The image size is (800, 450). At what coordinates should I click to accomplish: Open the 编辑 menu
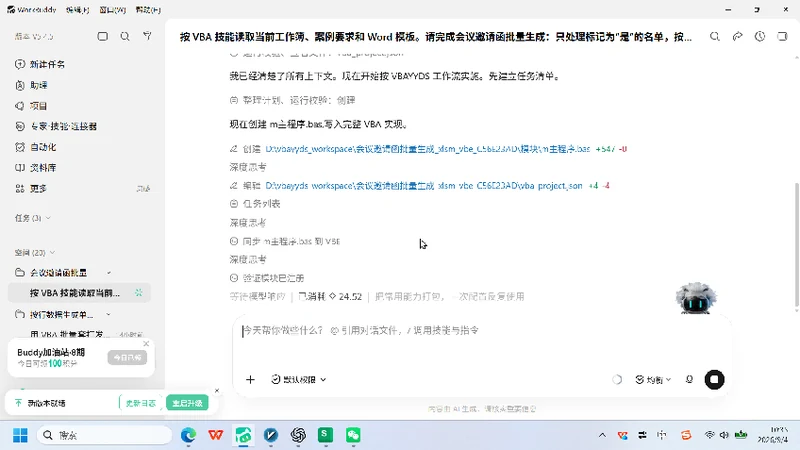[78, 10]
